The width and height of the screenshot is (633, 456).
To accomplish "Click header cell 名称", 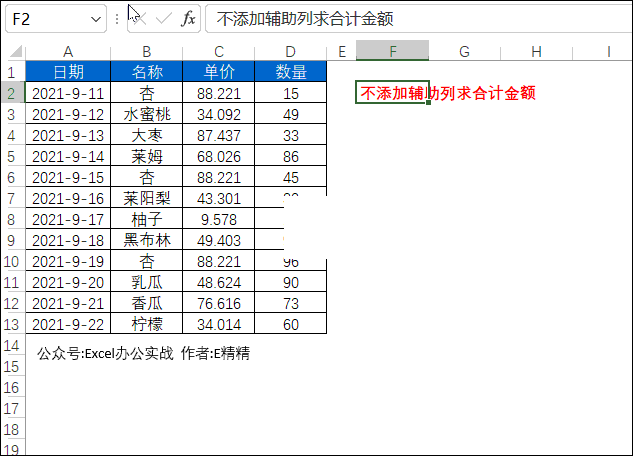I will tap(147, 72).
